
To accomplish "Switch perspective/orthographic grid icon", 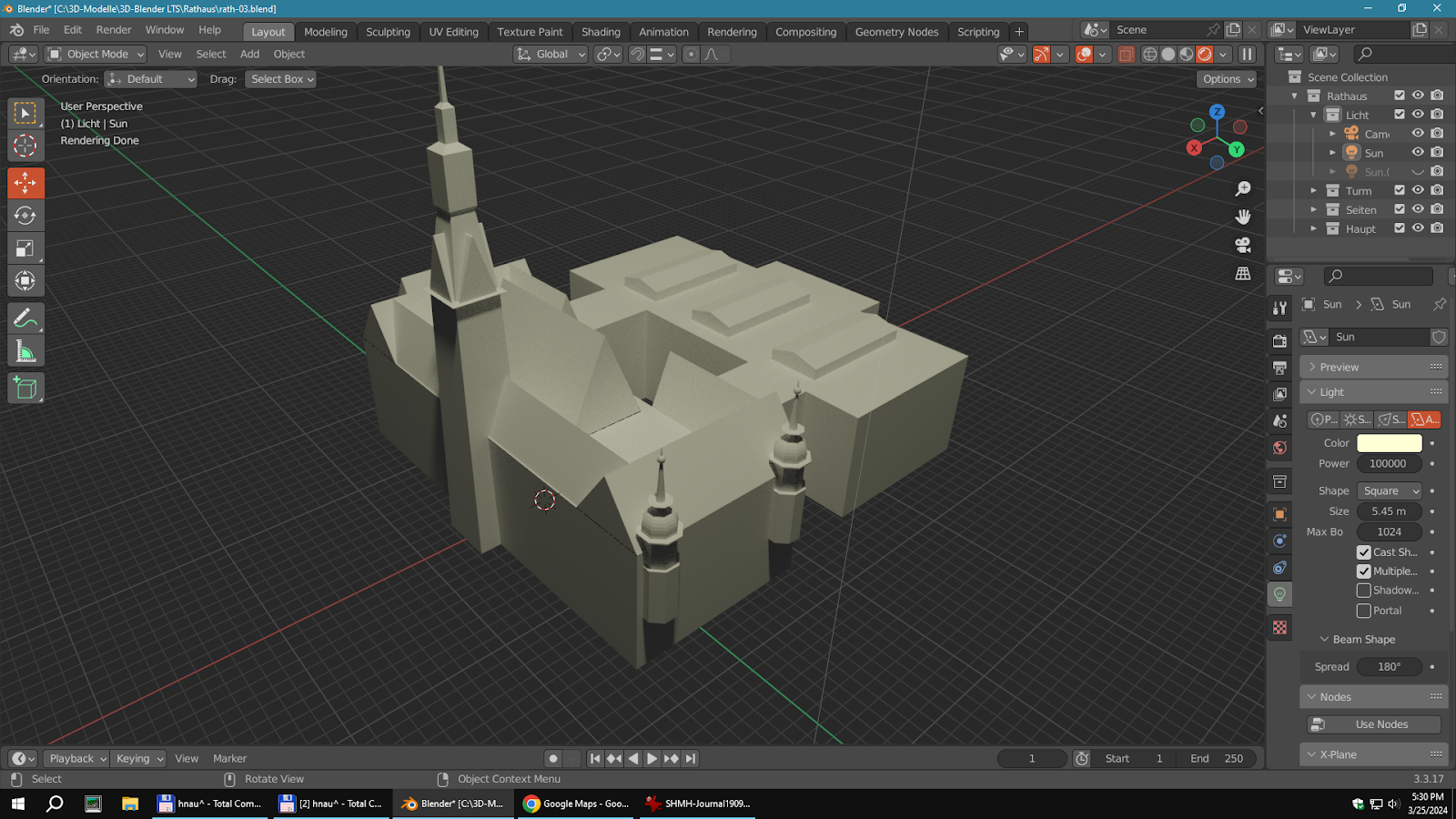I will point(1243,273).
